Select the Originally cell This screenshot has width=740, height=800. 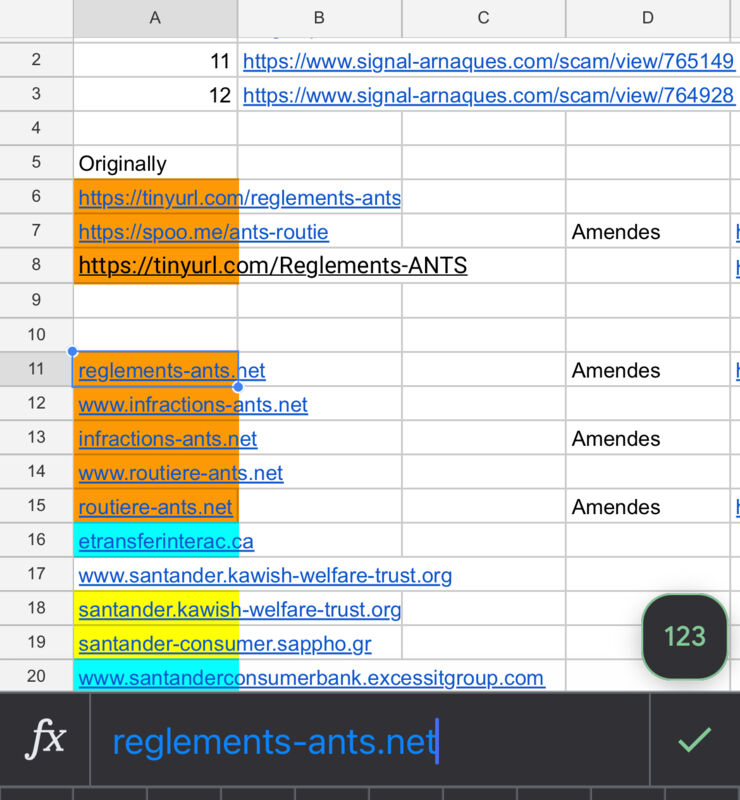(x=156, y=163)
